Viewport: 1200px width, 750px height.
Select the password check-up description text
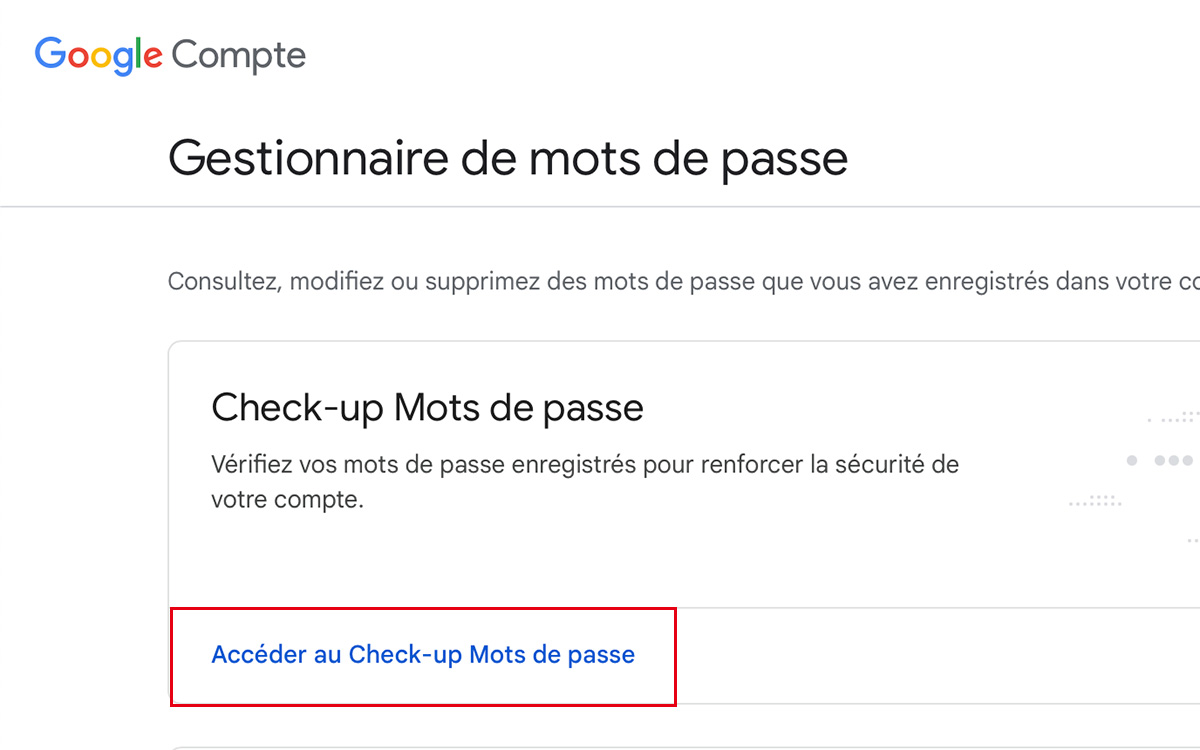click(585, 480)
